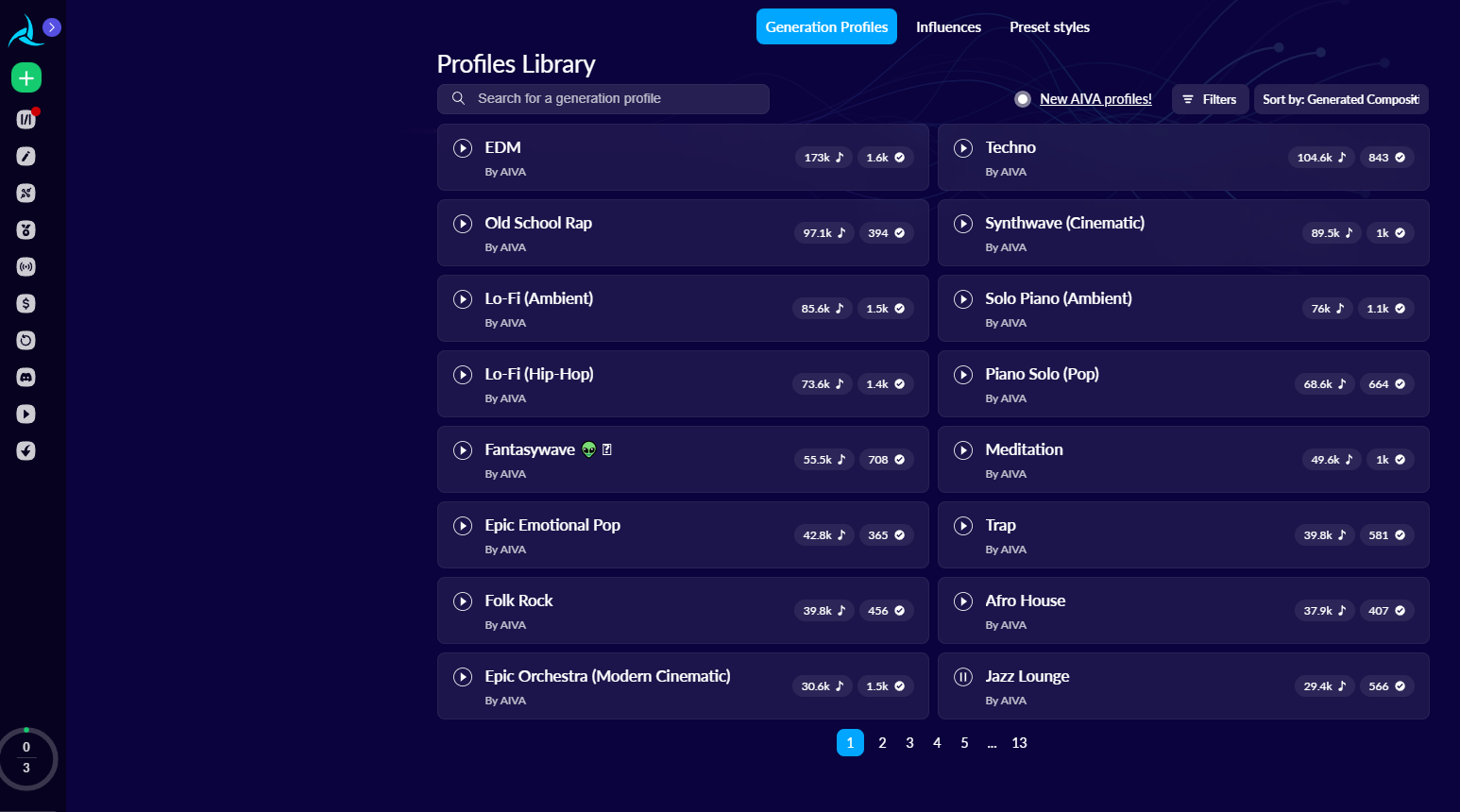1460x812 pixels.
Task: Pause the Jazz Lounge preview
Action: [x=963, y=676]
